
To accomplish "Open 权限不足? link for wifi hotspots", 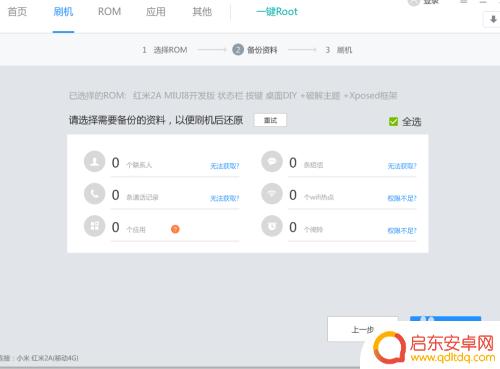I will (402, 198).
